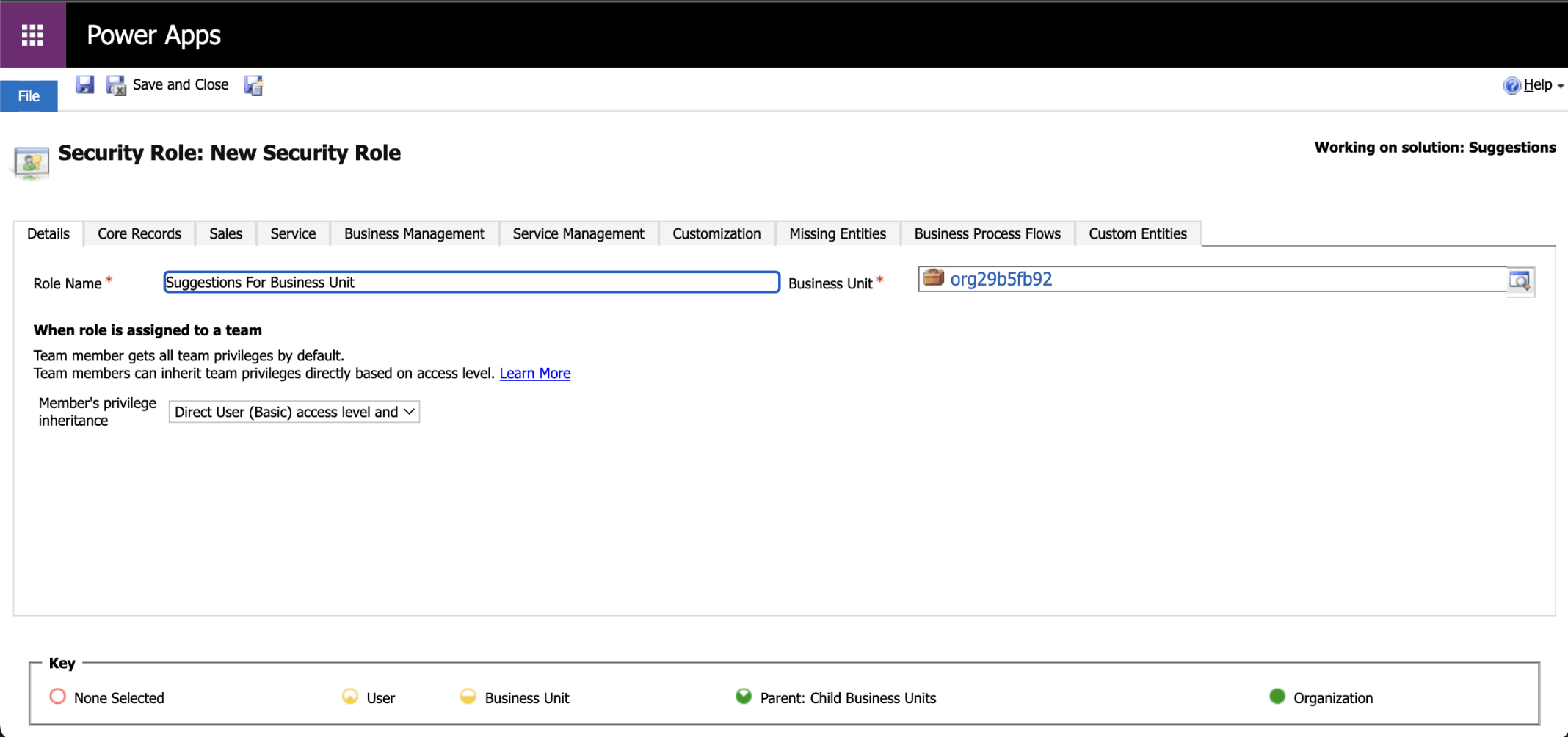
Task: Go to the Customization tab
Action: point(716,233)
